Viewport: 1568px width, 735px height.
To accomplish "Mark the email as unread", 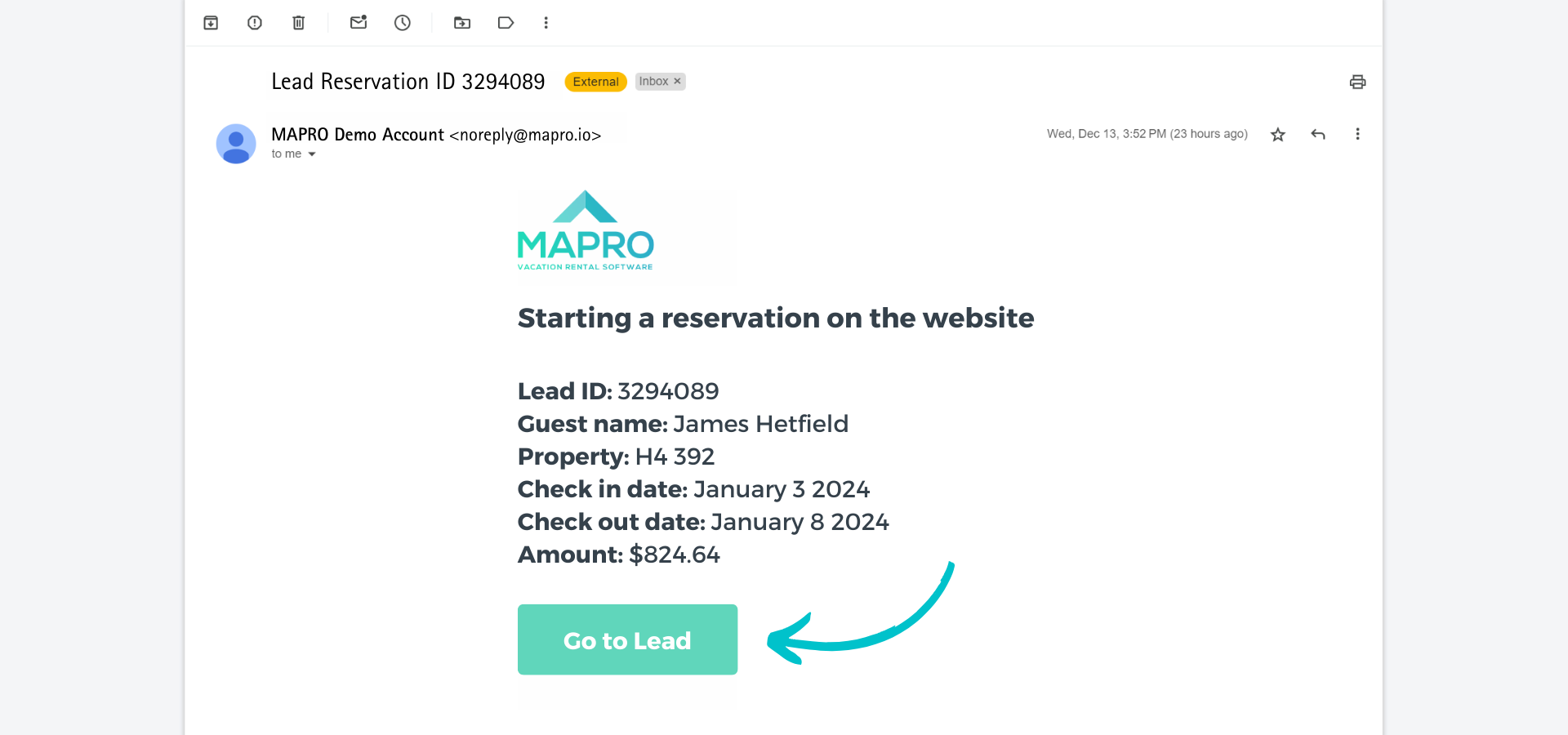I will pos(358,23).
